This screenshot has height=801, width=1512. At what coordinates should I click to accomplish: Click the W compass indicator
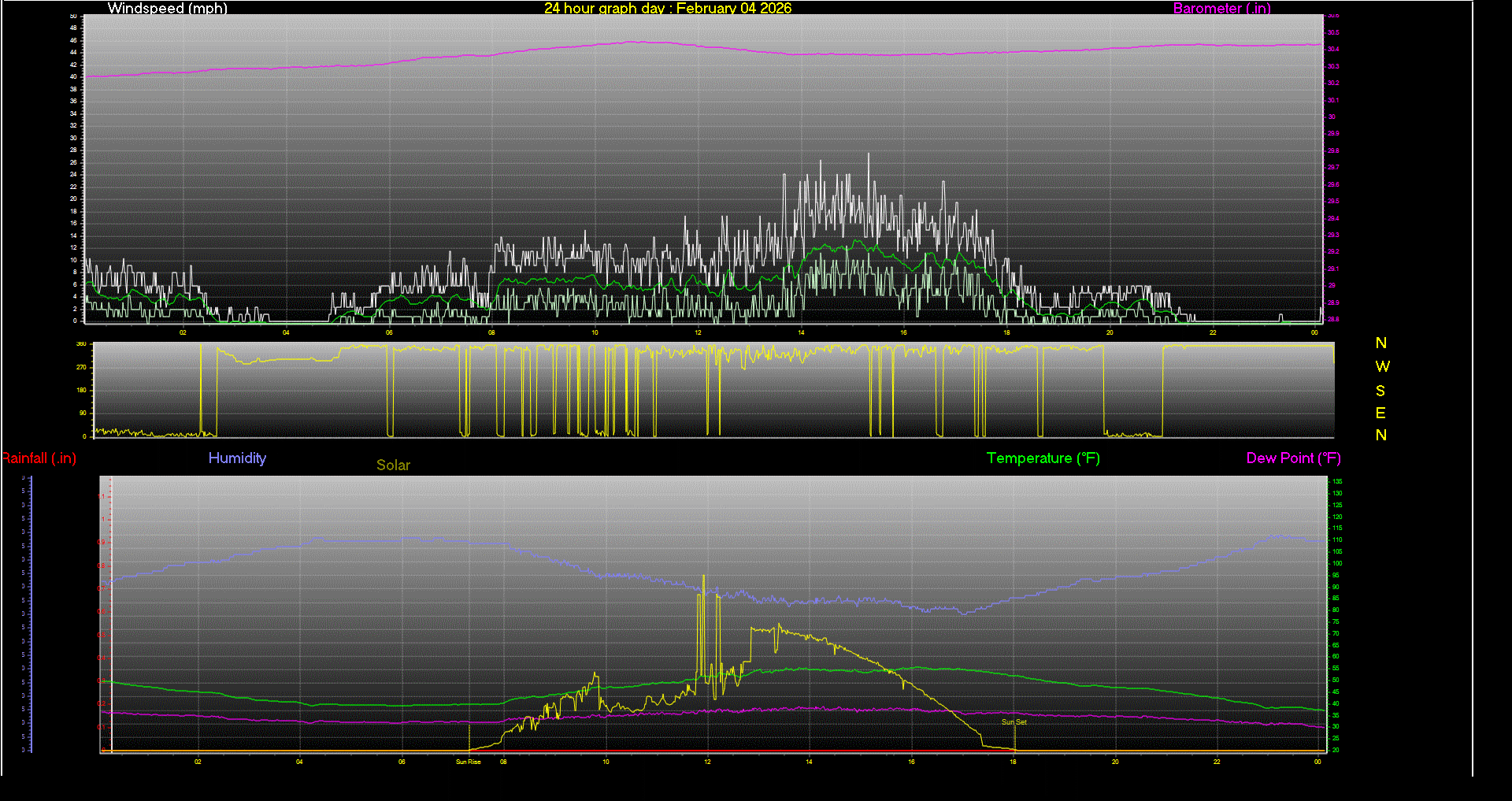(1380, 365)
